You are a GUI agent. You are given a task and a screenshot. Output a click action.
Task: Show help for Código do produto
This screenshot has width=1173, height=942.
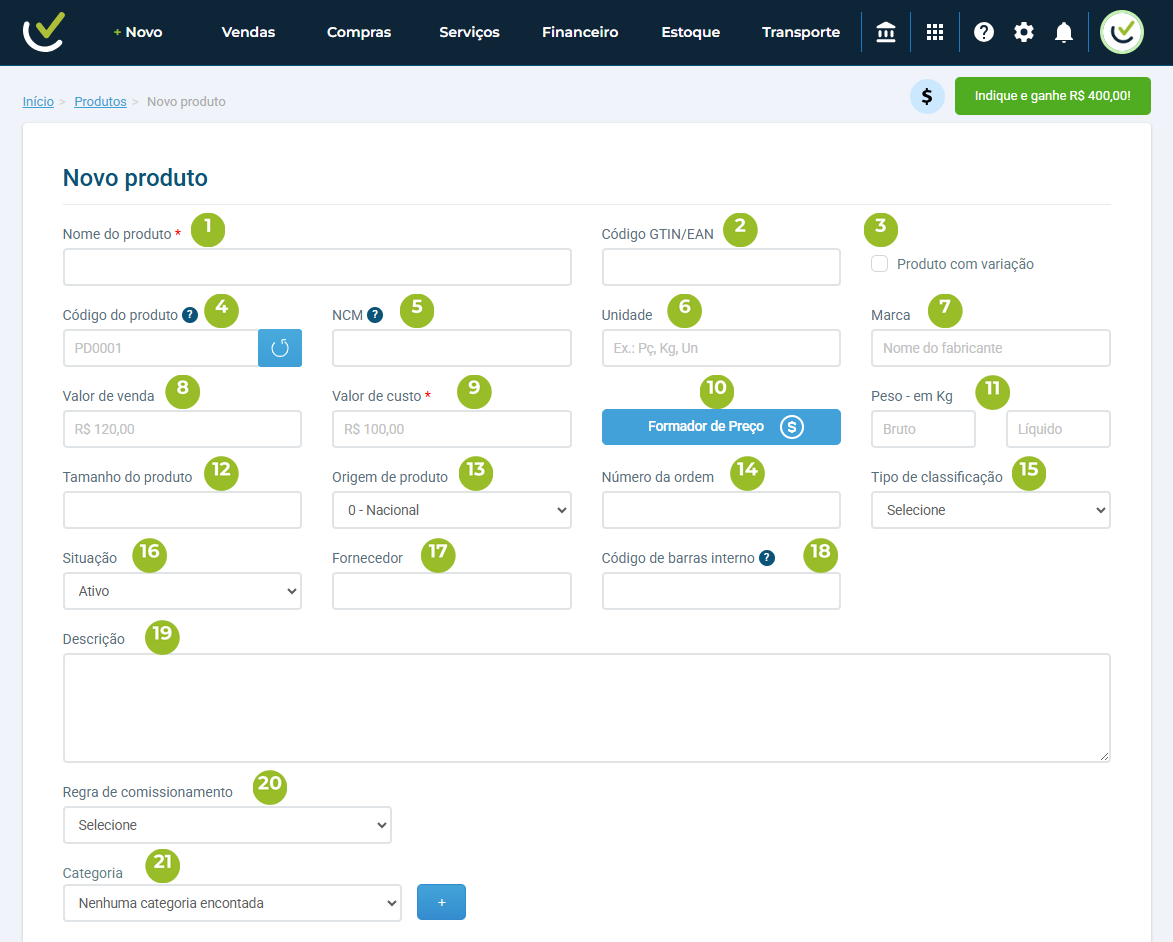pyautogui.click(x=190, y=315)
